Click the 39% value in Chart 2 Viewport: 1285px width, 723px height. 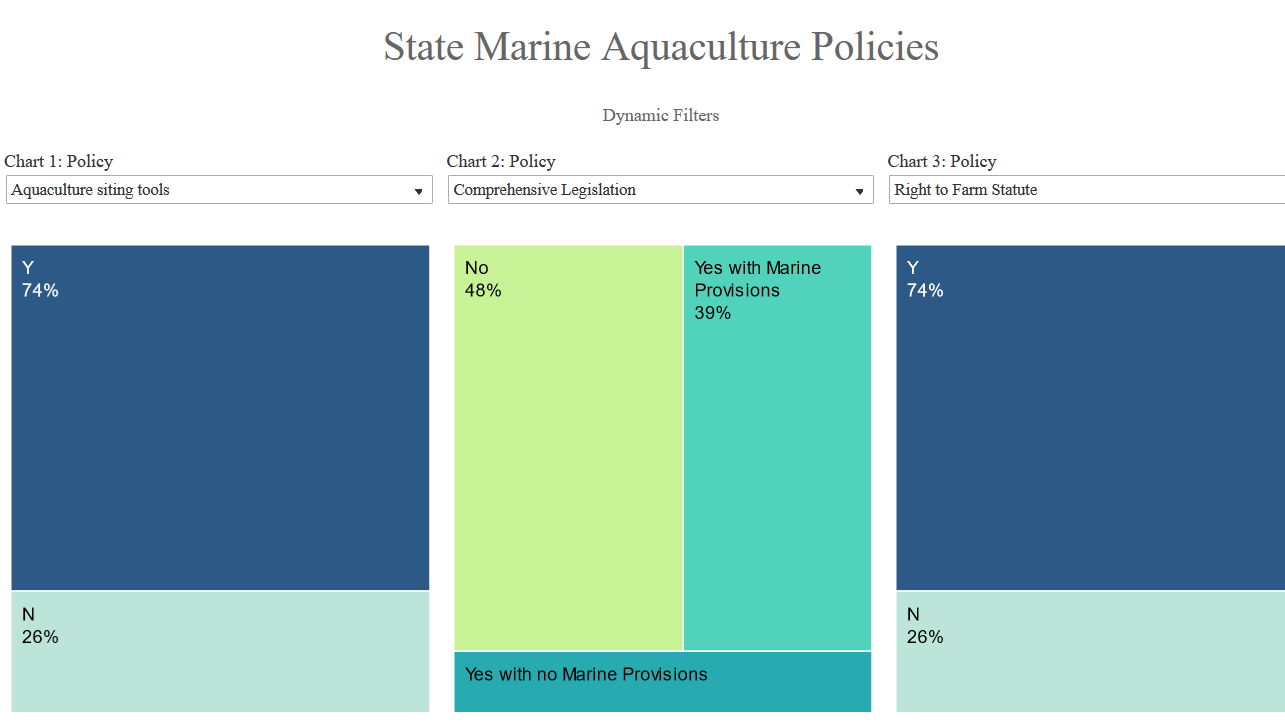(713, 313)
